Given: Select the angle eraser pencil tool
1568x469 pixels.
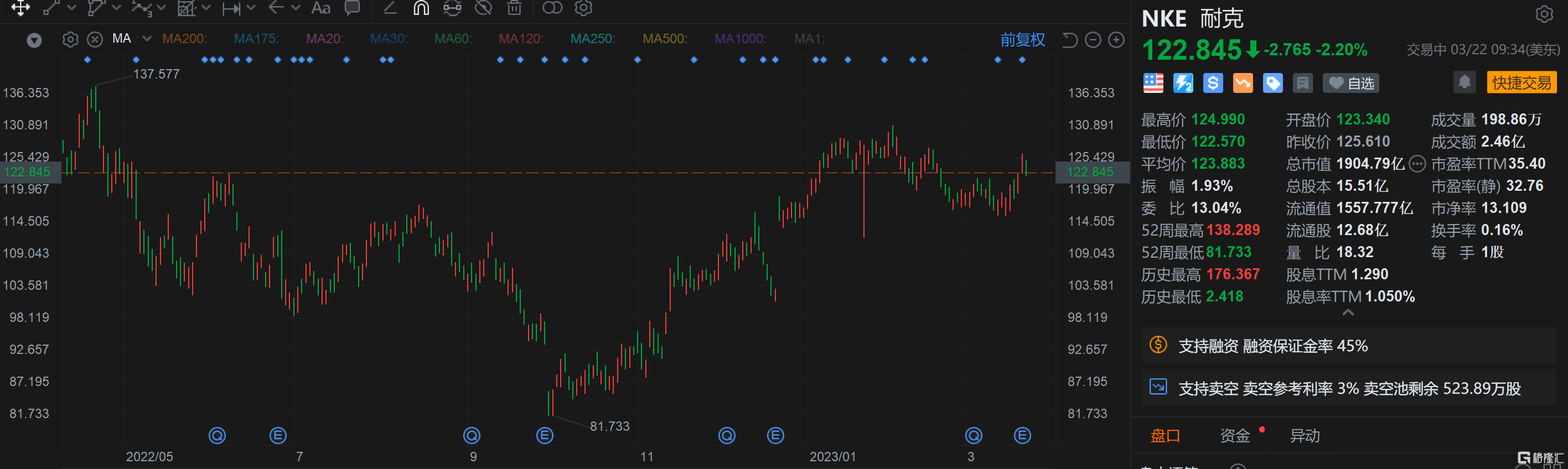Looking at the screenshot, I should [390, 7].
